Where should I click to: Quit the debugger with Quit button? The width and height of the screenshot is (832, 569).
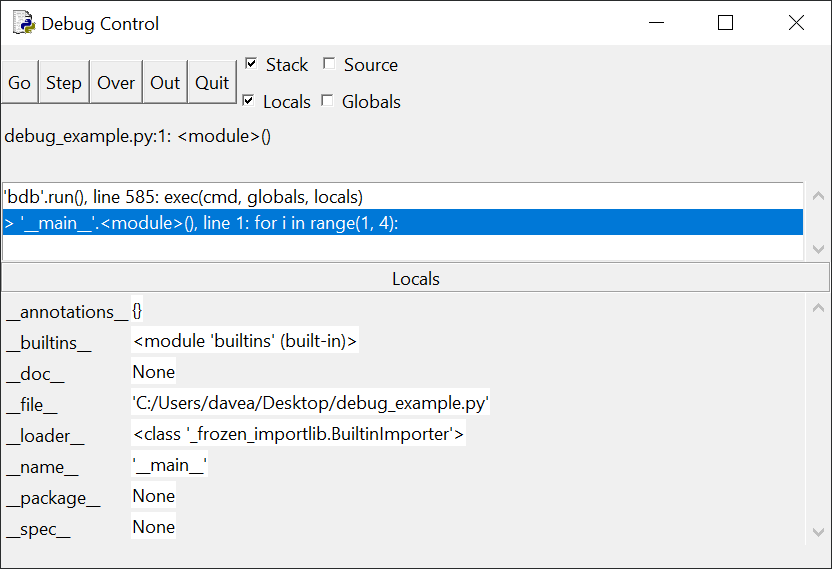click(212, 83)
